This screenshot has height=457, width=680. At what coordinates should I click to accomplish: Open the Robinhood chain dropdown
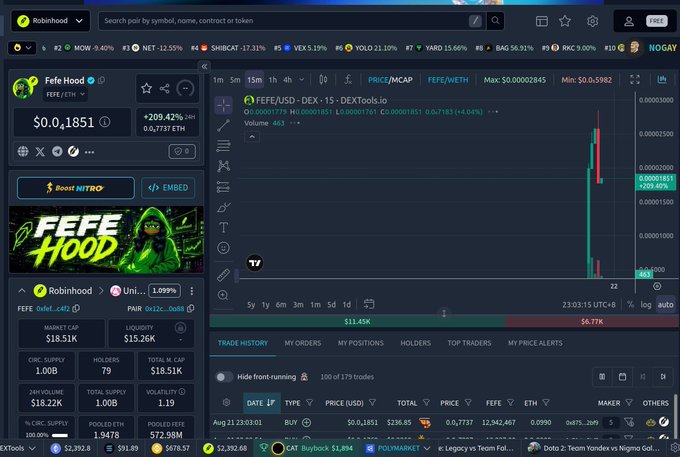pyautogui.click(x=50, y=20)
